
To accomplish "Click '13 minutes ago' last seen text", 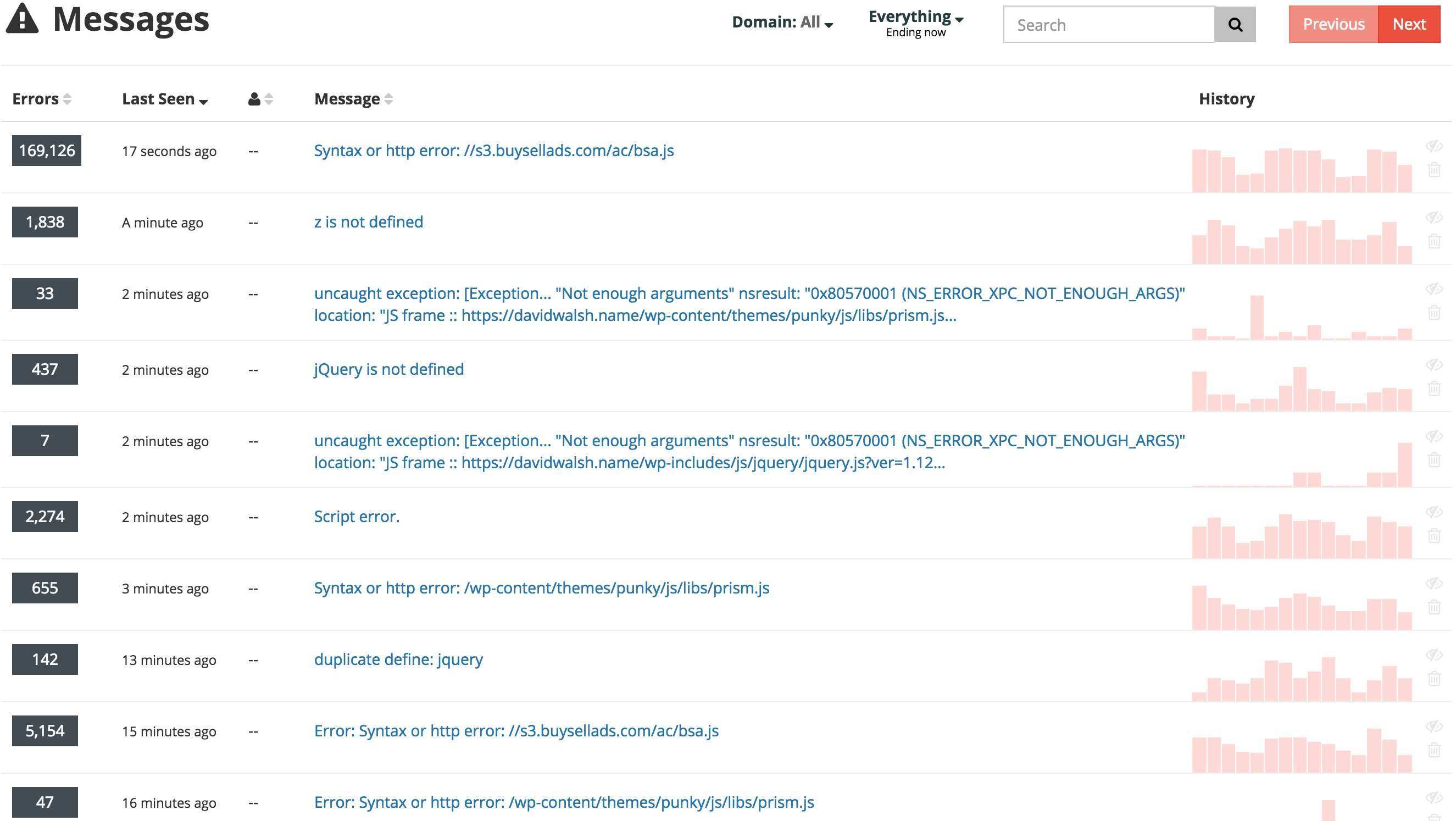I will (x=169, y=660).
